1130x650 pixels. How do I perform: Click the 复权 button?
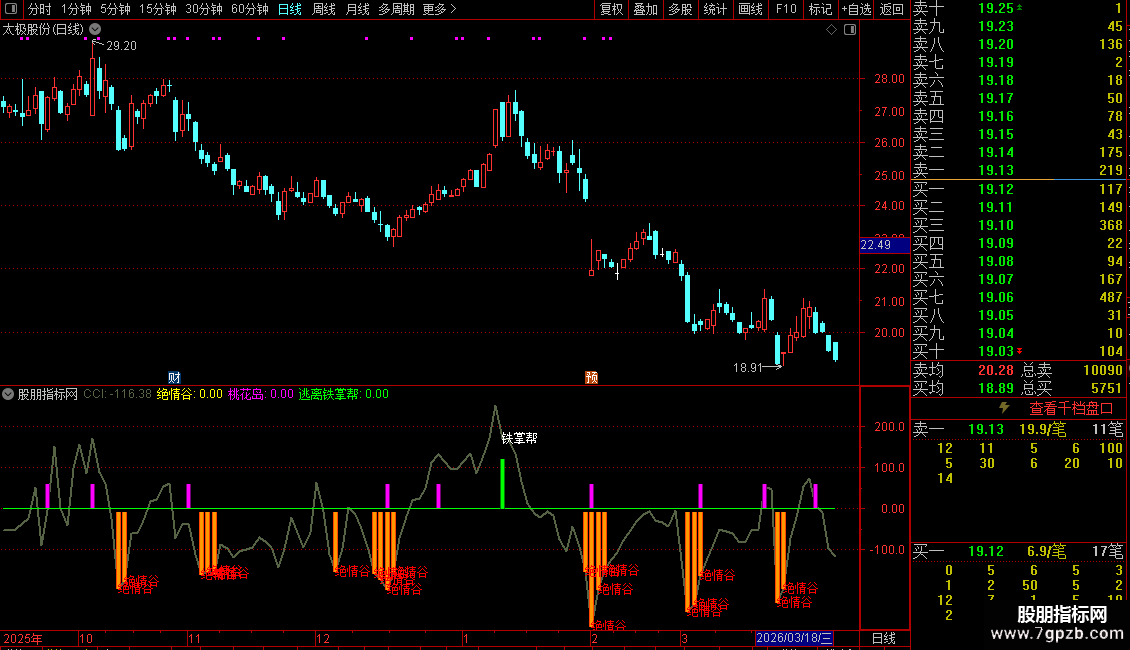[x=611, y=10]
